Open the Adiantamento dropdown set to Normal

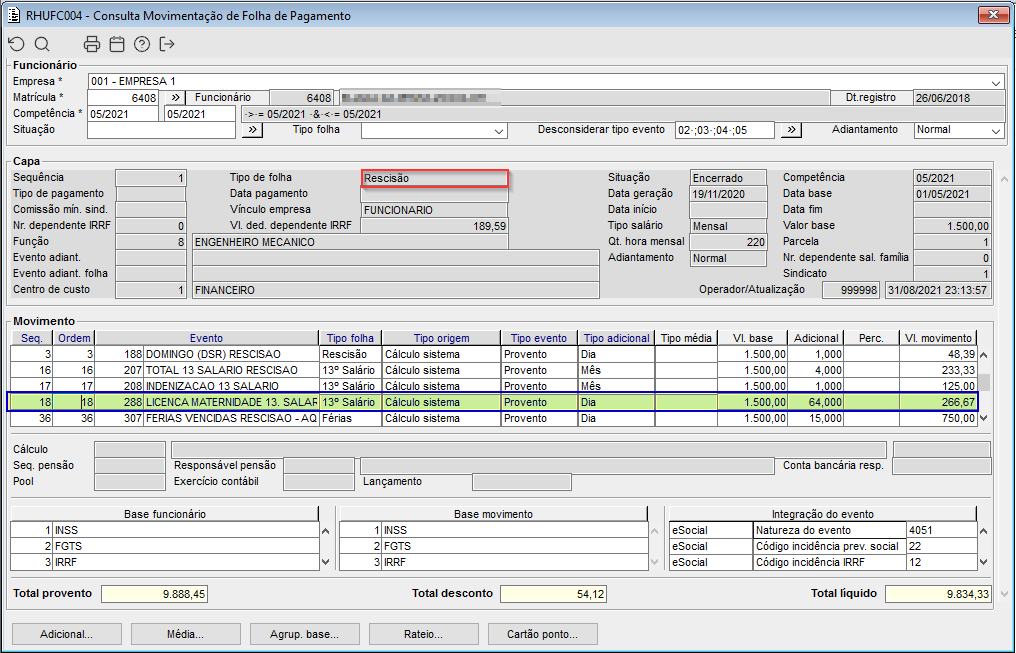tap(995, 131)
